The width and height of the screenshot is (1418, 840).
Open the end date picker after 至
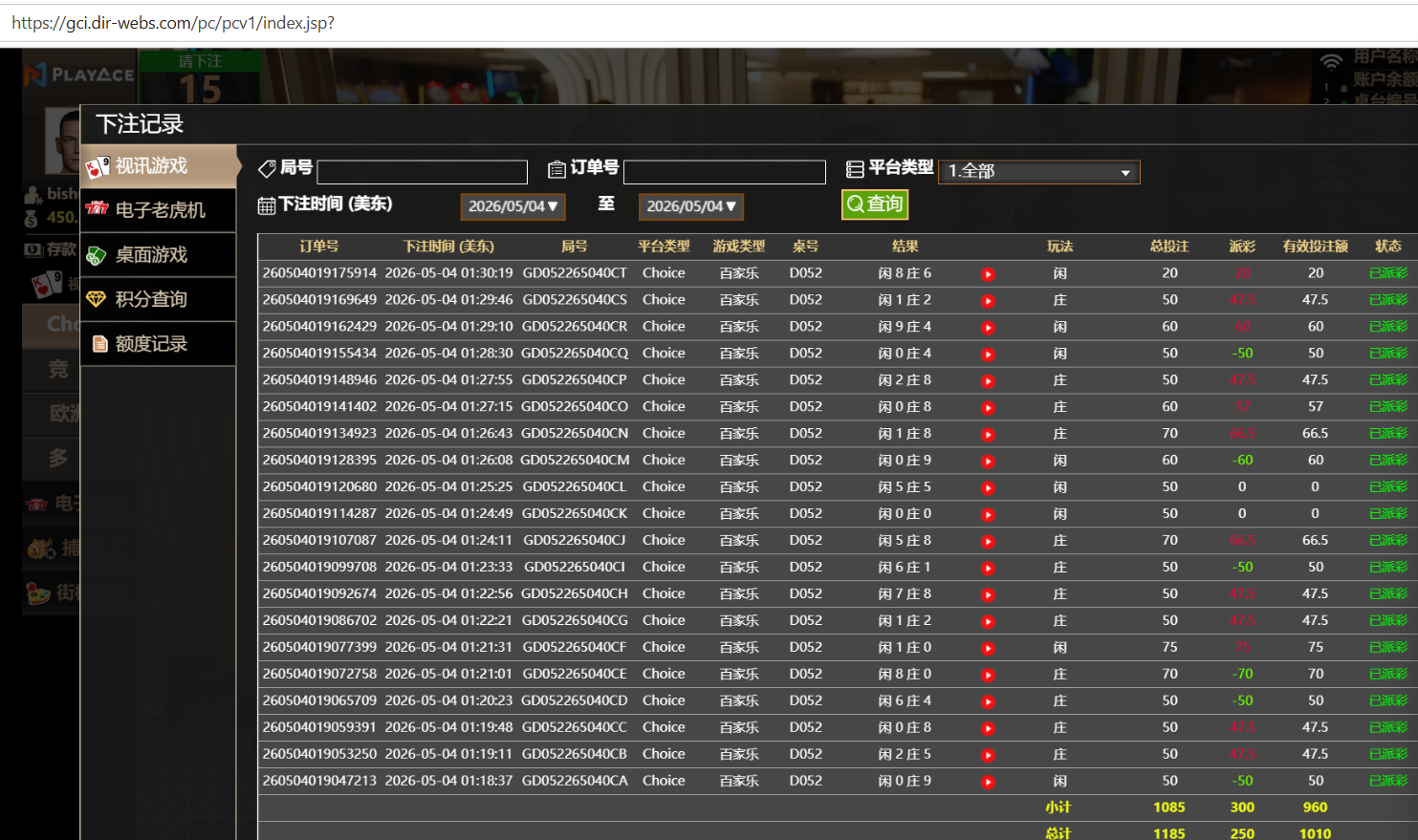tap(690, 206)
